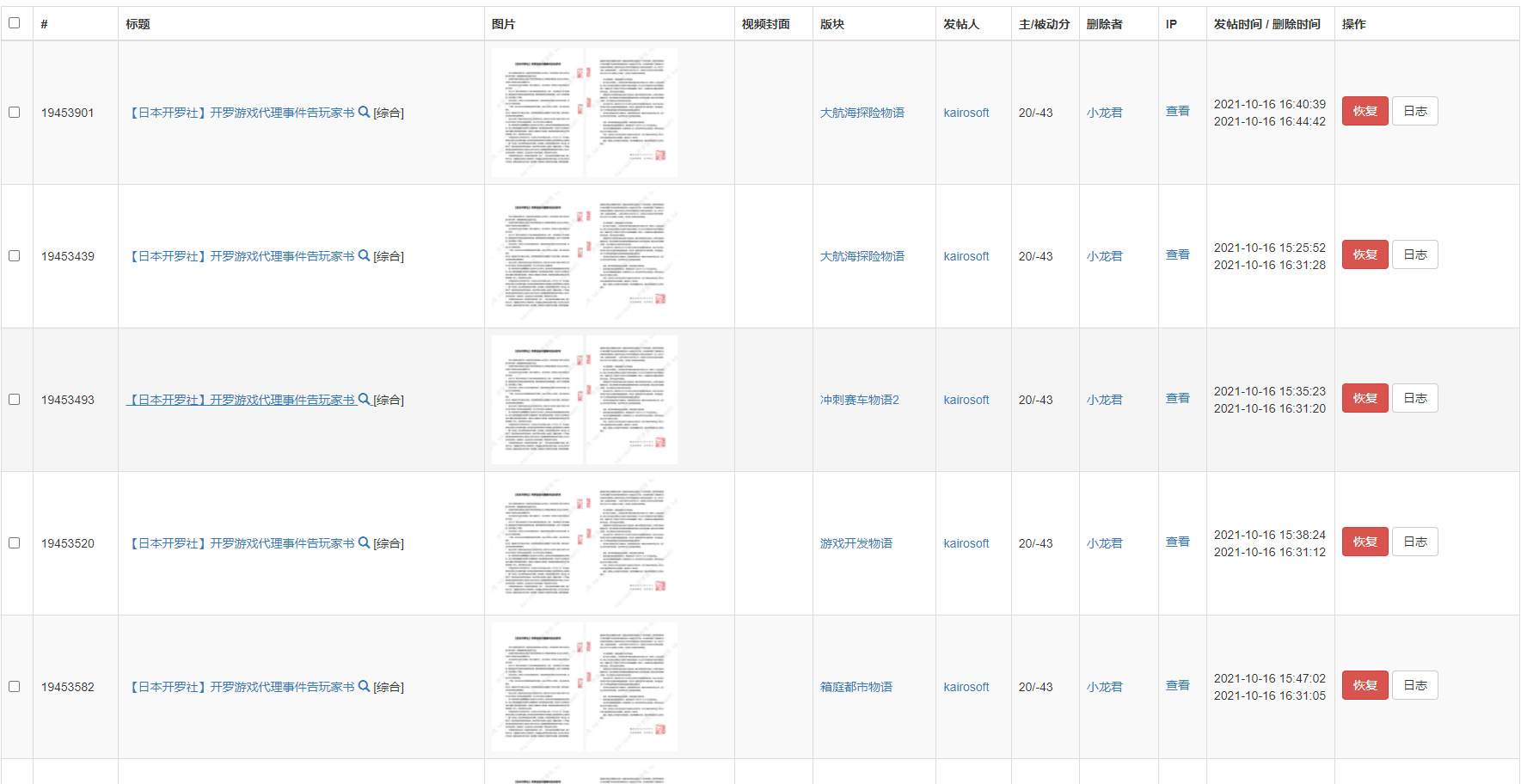
Task: Open kairosoft poster link in row 19453582
Action: [966, 687]
